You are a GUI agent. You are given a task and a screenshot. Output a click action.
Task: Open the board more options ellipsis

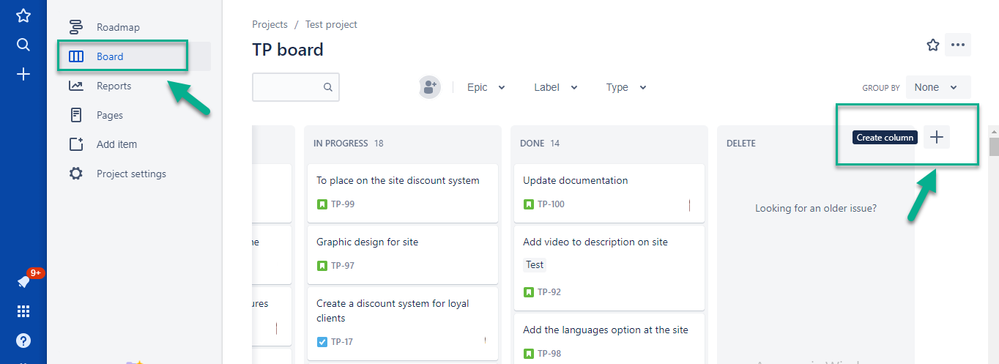[x=958, y=45]
